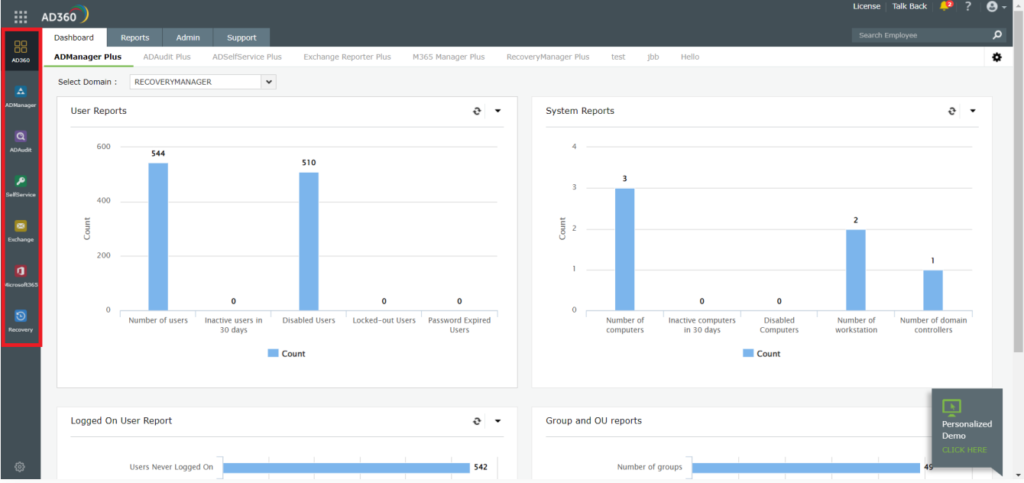The image size is (1024, 483).
Task: Switch to the Dashboard tab
Action: [74, 38]
